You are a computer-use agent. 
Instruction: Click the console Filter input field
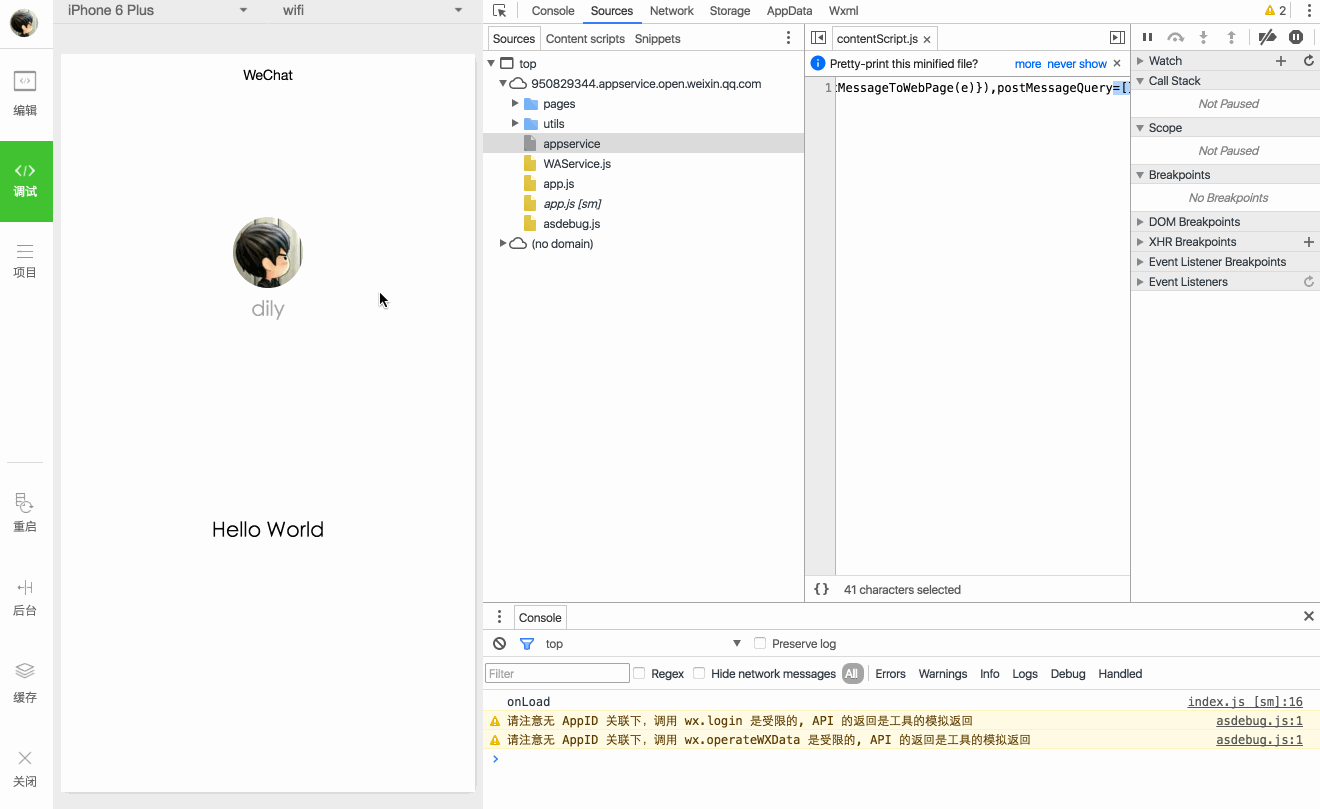click(556, 673)
